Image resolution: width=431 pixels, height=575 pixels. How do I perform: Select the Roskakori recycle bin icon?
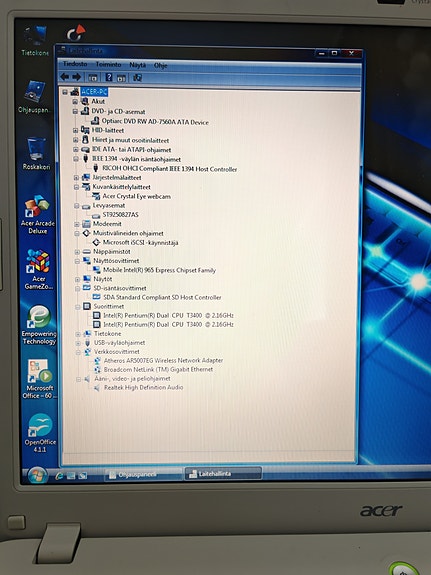click(36, 154)
